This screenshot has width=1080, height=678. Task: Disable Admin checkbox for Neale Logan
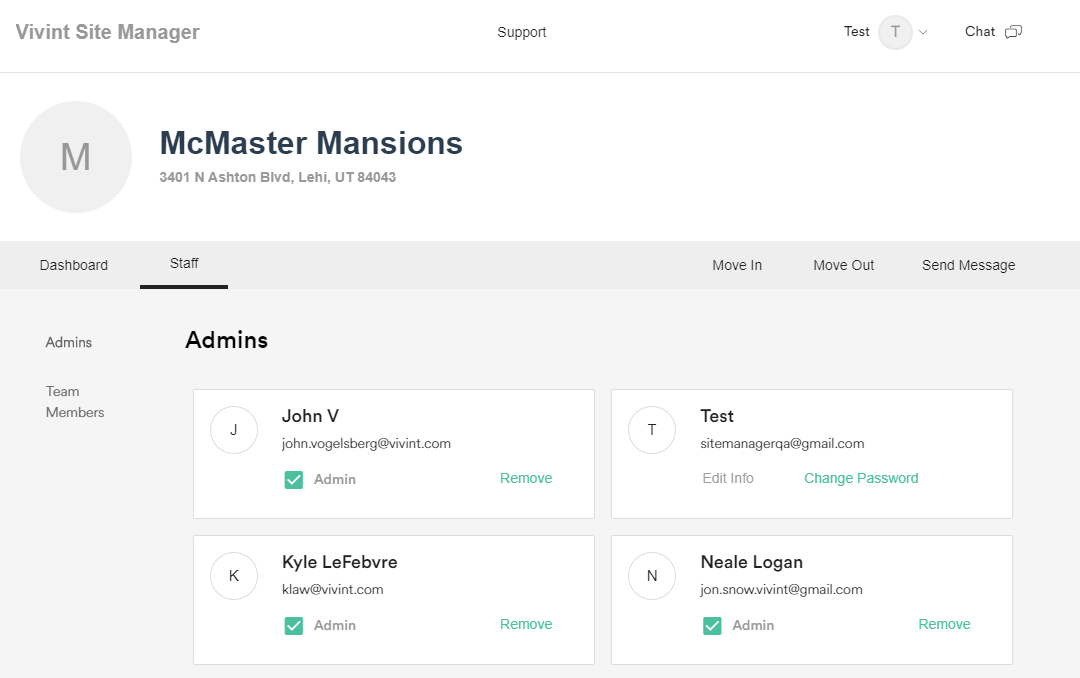(x=712, y=626)
